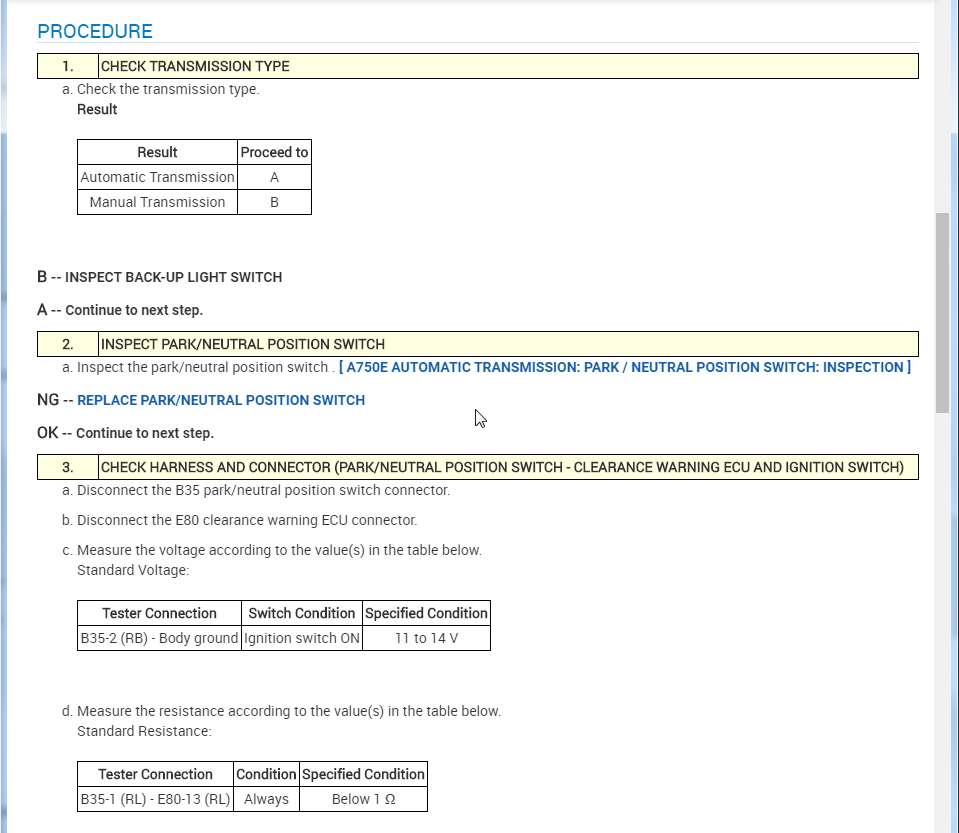This screenshot has height=833, width=959.
Task: Click the 'Switch Condition' column header
Action: [x=302, y=613]
